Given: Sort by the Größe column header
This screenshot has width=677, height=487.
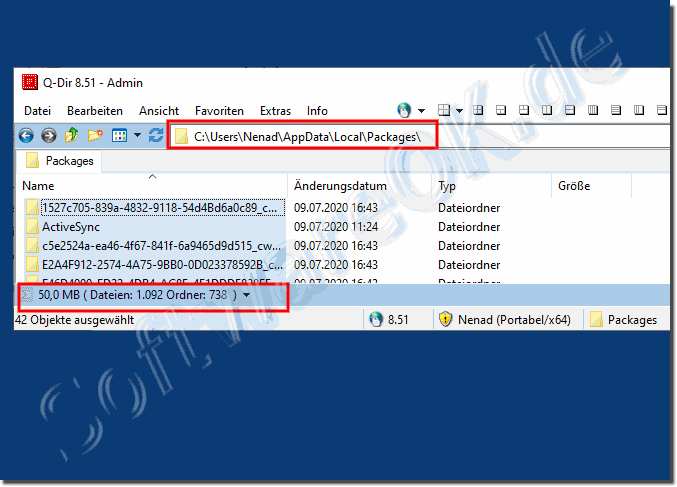Looking at the screenshot, I should [592, 186].
